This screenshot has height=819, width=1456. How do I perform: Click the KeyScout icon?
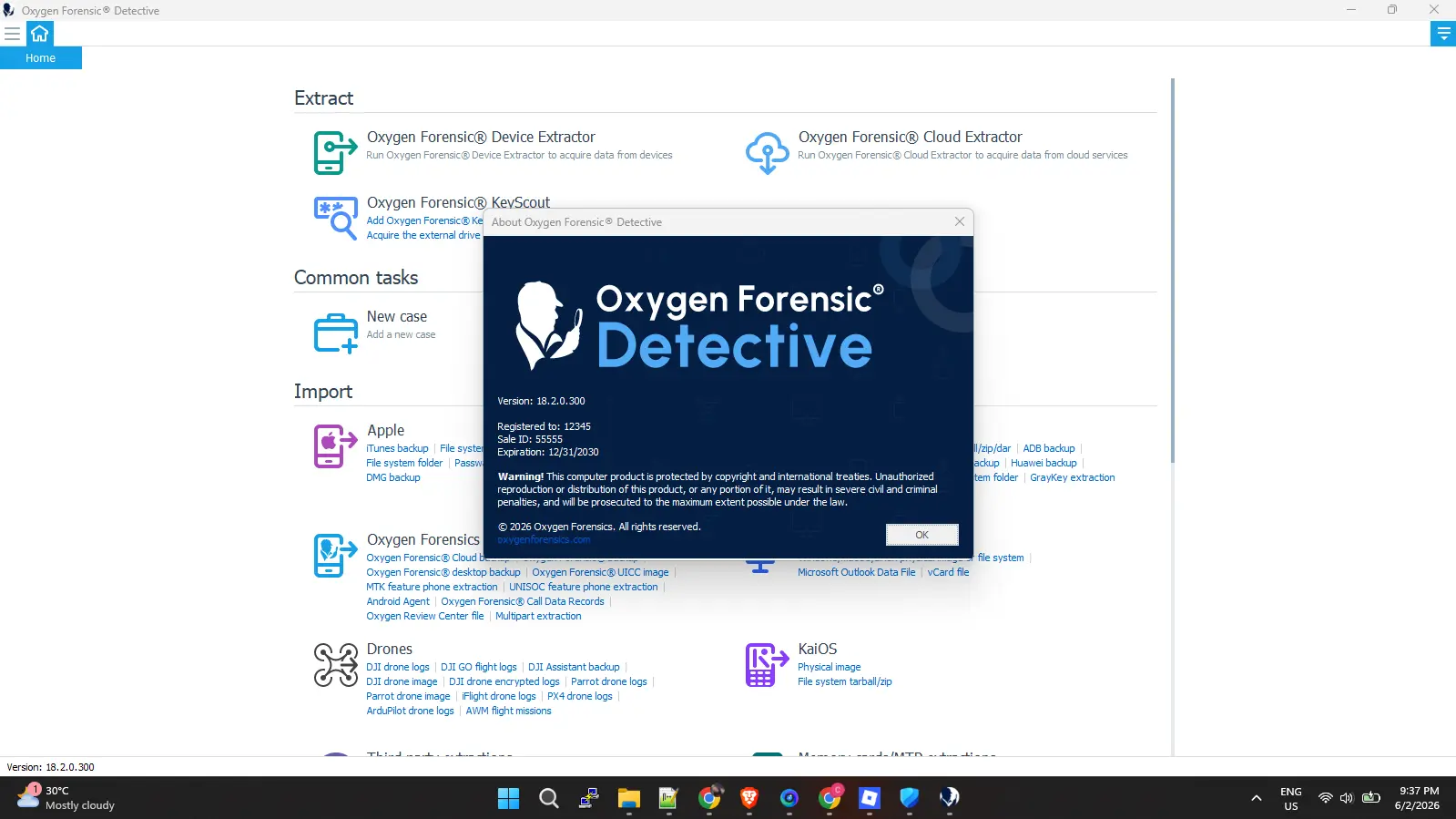(335, 218)
